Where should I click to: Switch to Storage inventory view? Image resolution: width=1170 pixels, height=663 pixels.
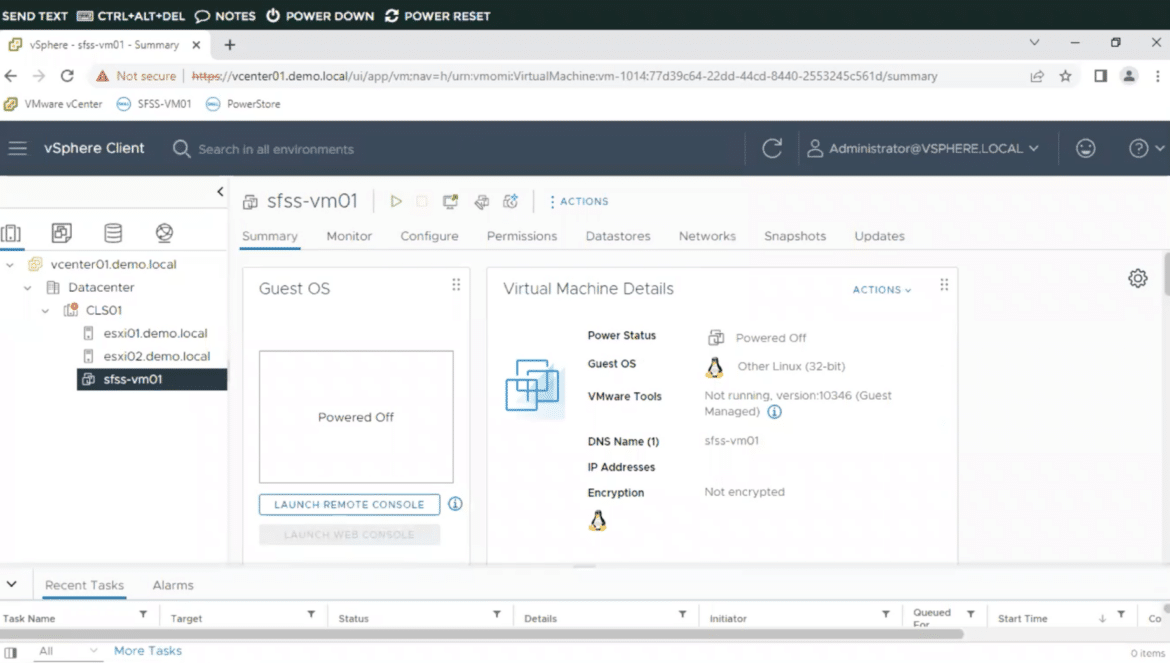point(113,233)
